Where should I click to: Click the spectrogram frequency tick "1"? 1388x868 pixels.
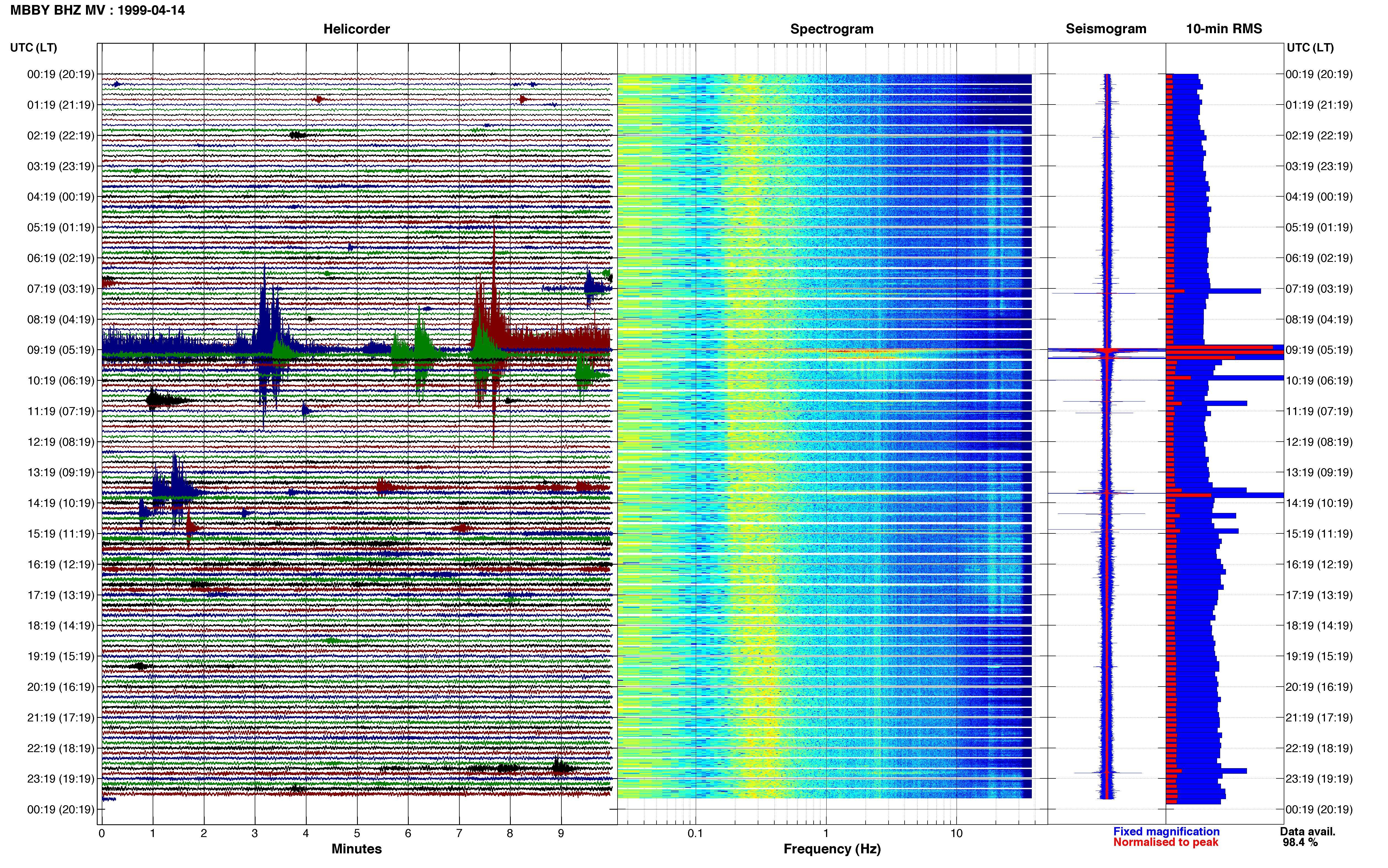point(826,833)
